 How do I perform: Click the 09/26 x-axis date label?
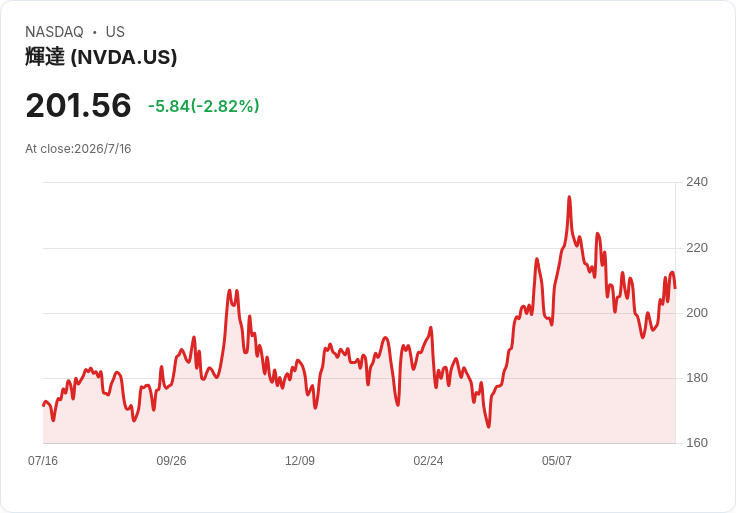click(171, 461)
